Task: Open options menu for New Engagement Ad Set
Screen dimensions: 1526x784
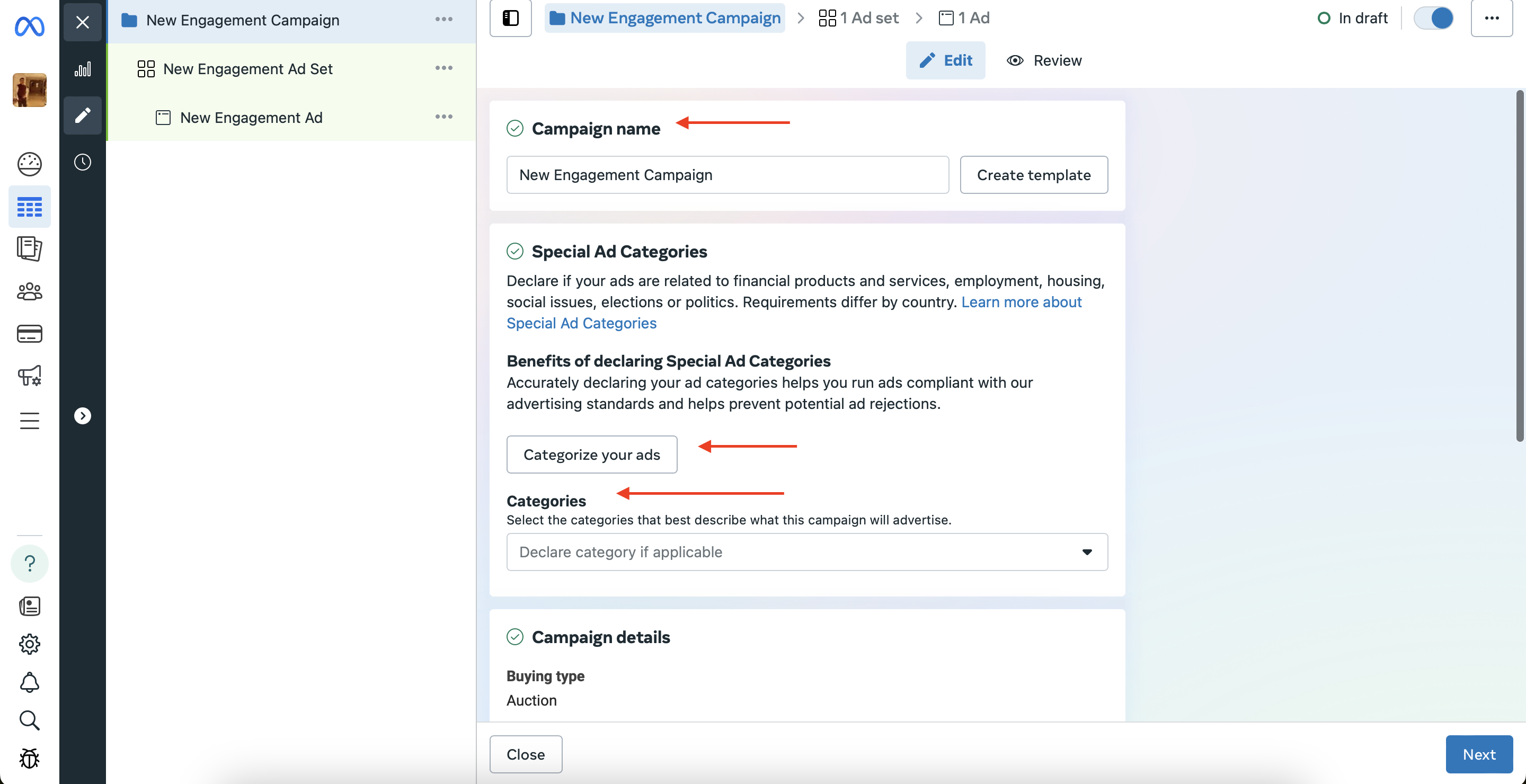Action: pos(443,68)
